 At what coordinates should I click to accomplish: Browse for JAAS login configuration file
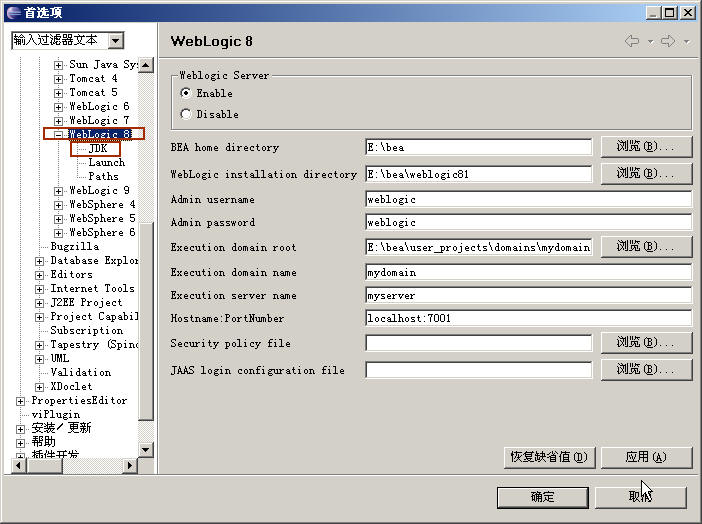(646, 369)
